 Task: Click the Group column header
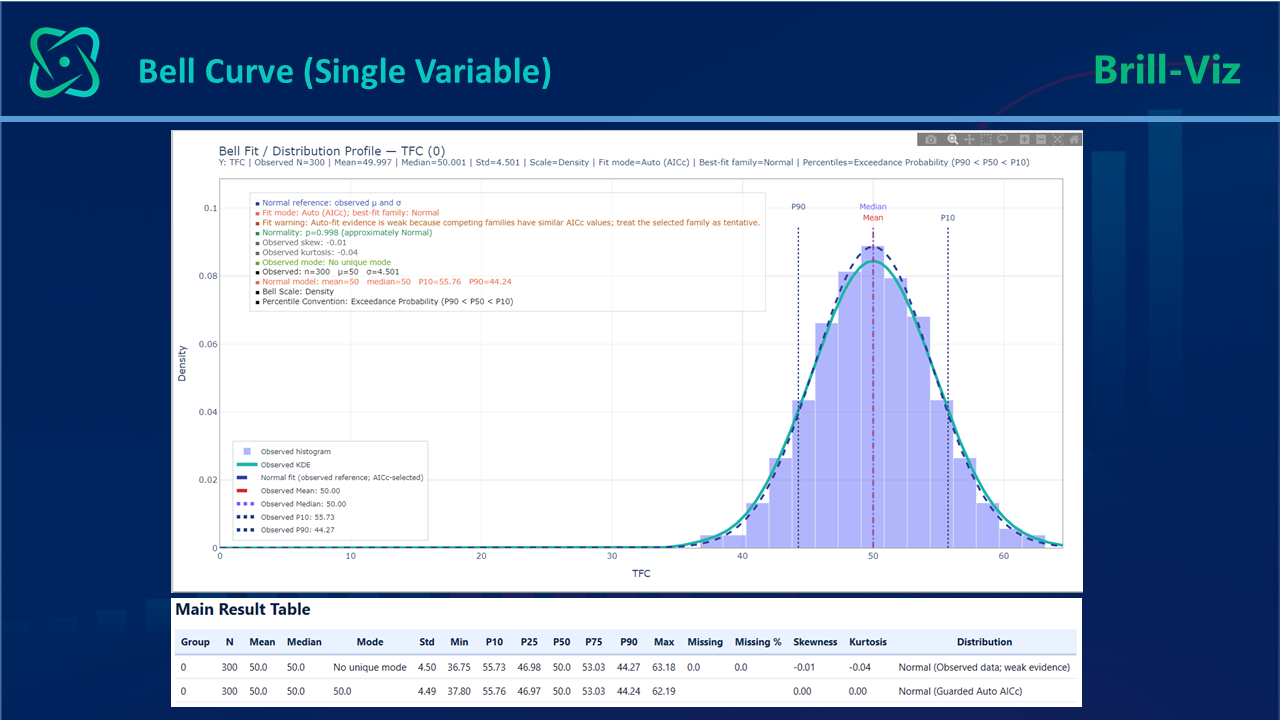pyautogui.click(x=195, y=642)
